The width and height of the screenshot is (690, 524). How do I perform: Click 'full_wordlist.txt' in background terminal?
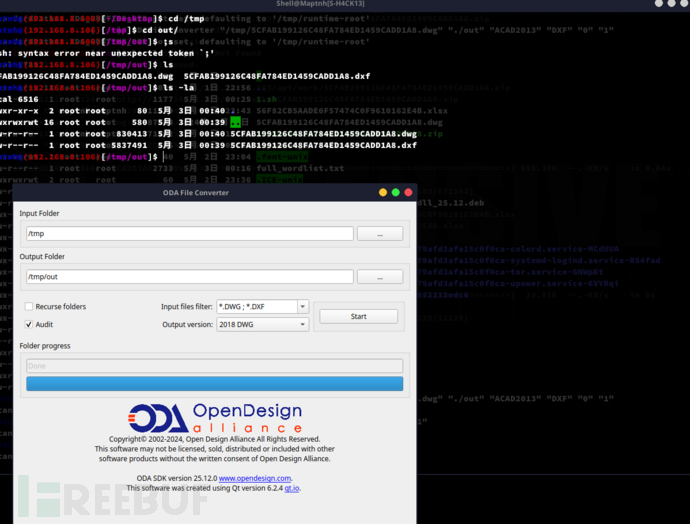point(300,168)
